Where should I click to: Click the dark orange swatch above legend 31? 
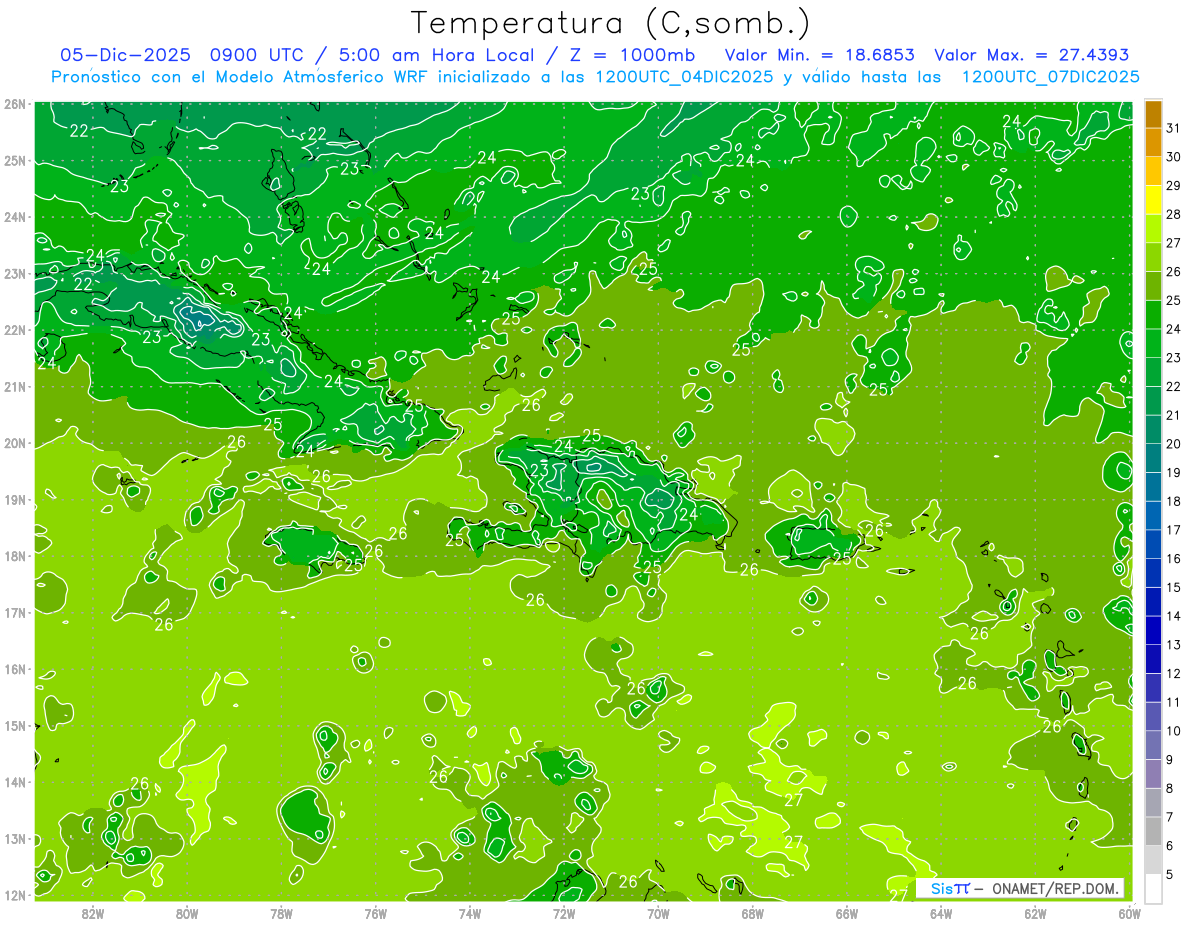coord(1153,113)
